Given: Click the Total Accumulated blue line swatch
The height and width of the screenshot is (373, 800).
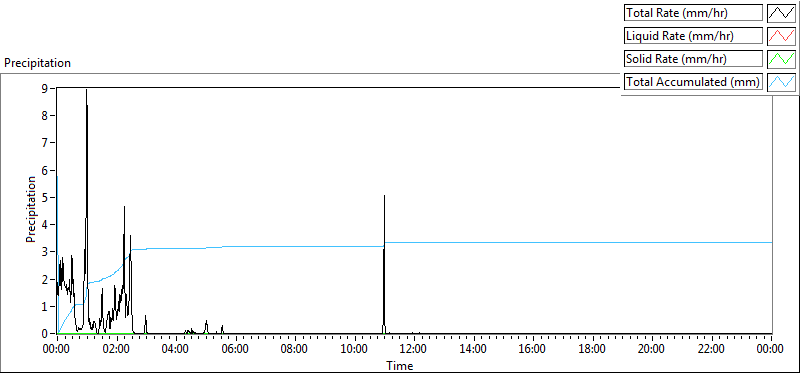Looking at the screenshot, I should pos(781,82).
